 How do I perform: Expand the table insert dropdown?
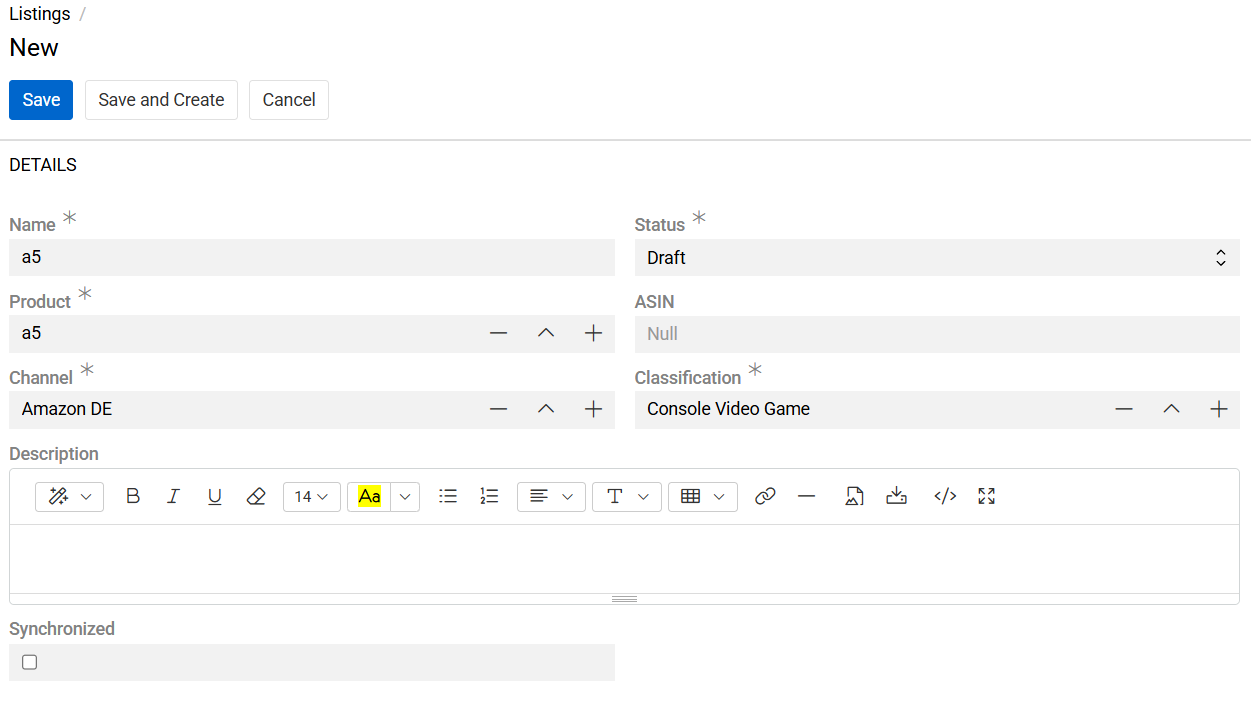click(702, 497)
